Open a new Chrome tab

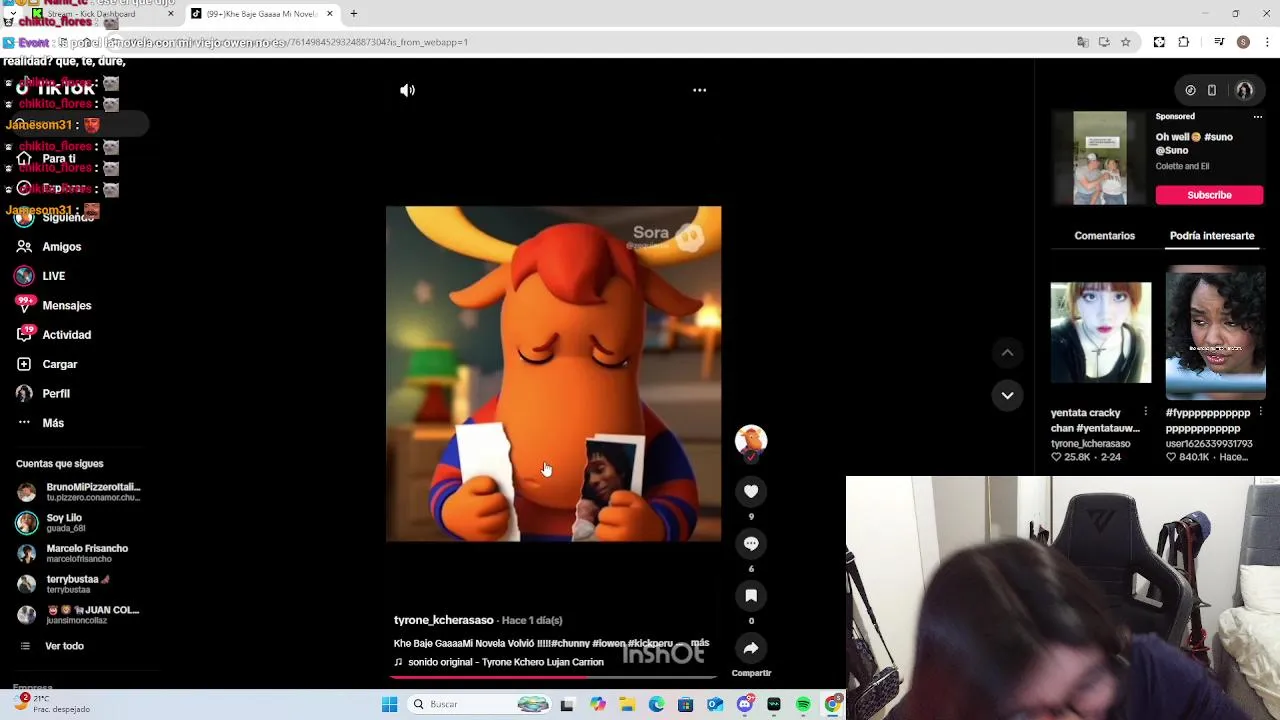353,13
